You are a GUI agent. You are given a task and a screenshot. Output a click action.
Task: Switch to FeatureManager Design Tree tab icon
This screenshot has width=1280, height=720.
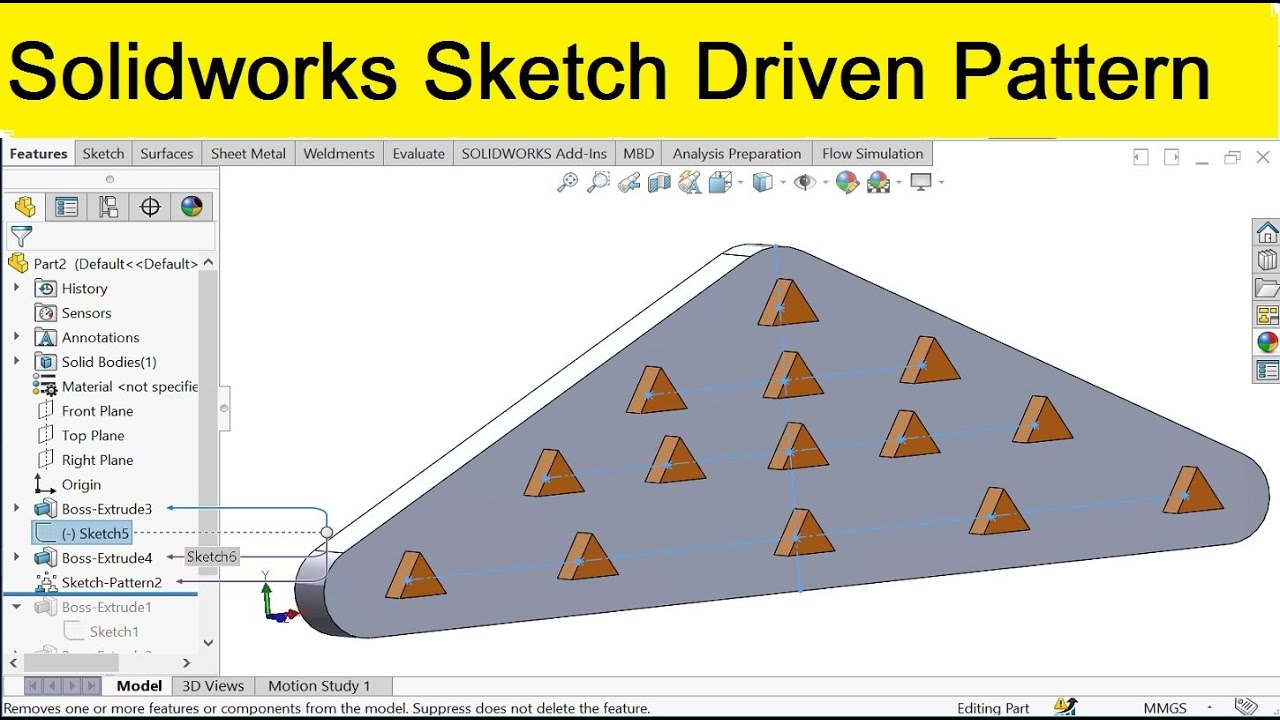(x=25, y=207)
